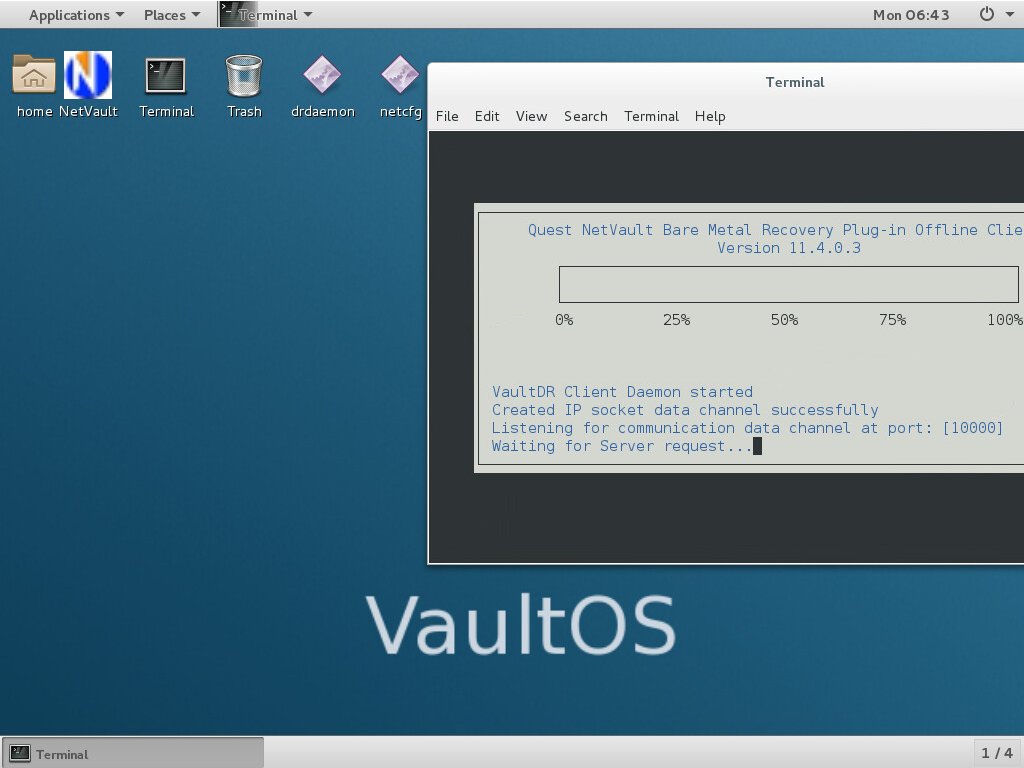Click the port '[10000]' text
The height and width of the screenshot is (768, 1024).
pos(972,428)
